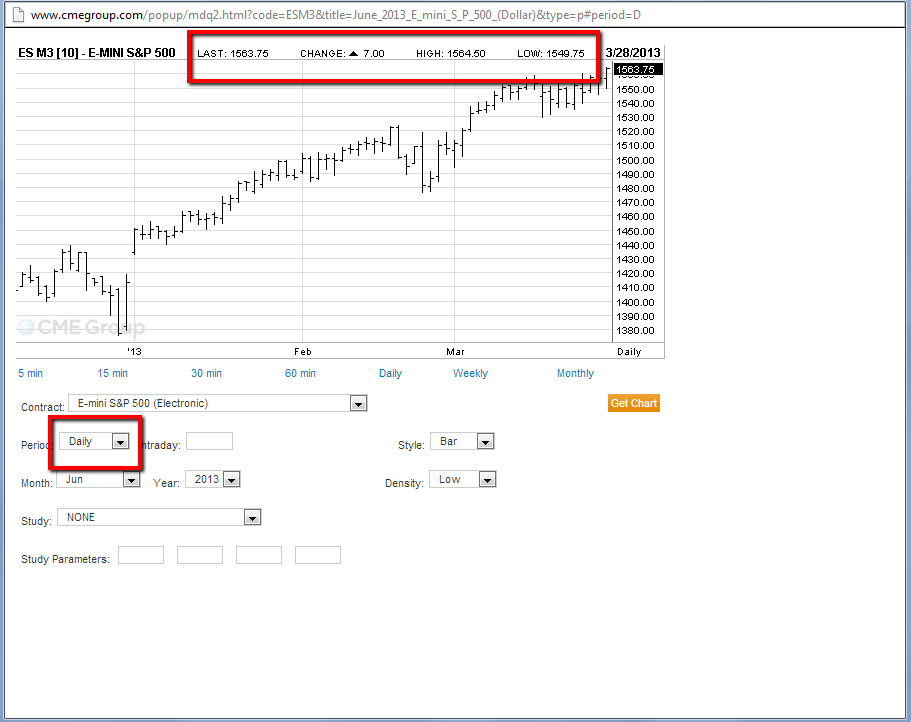Open the Study dropdown showing NONE
911x722 pixels.
[x=159, y=518]
